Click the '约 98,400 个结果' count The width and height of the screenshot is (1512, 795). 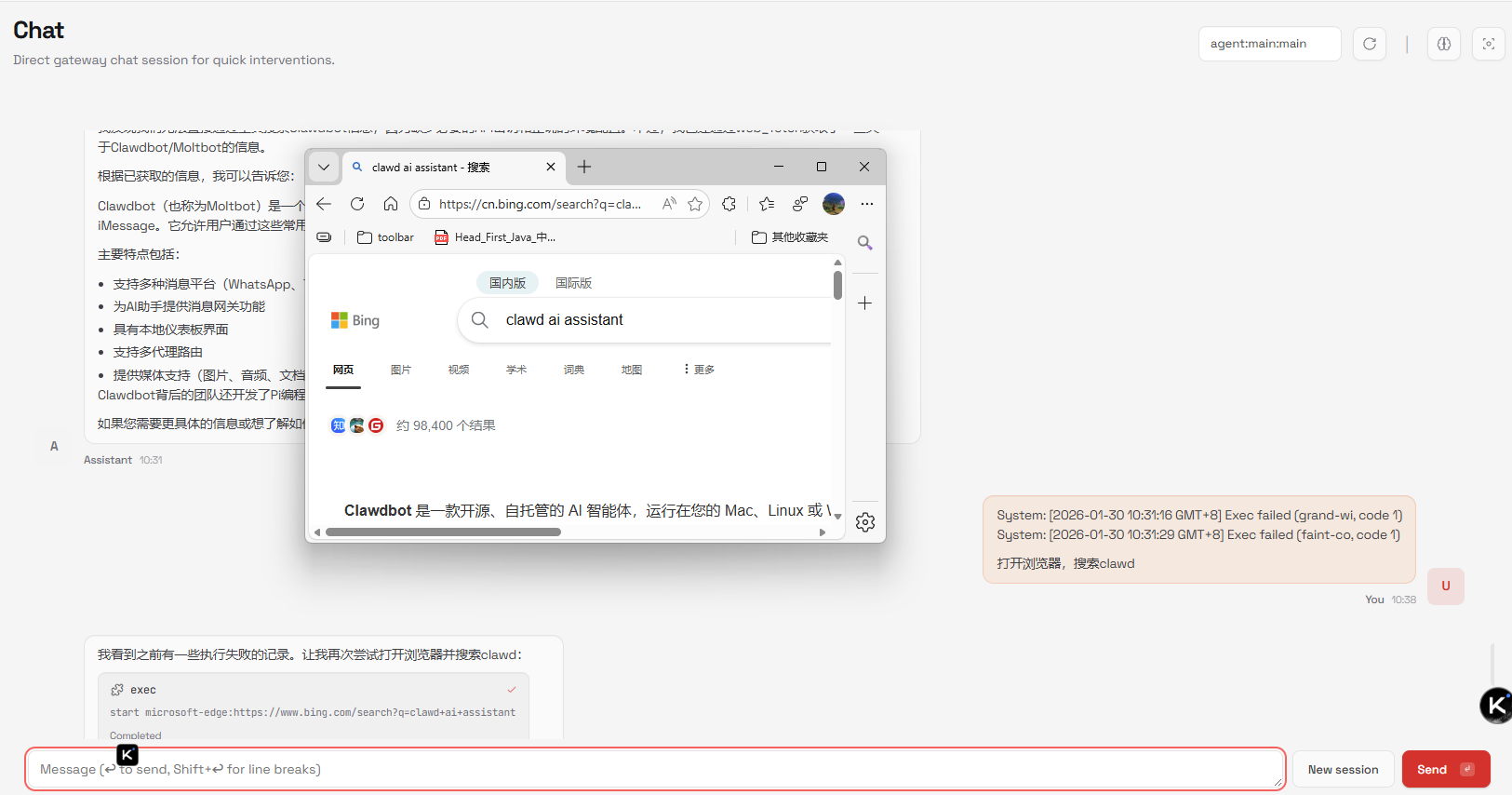446,425
